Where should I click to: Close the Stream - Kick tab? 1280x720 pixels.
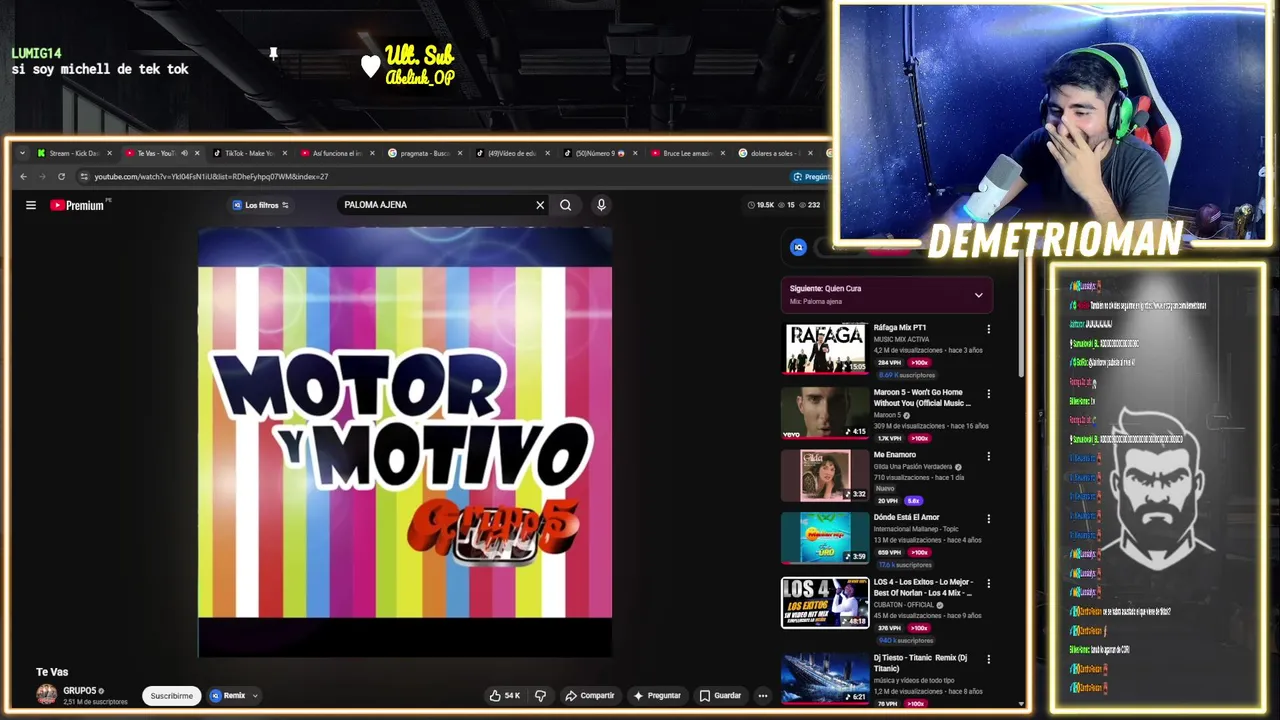point(109,153)
